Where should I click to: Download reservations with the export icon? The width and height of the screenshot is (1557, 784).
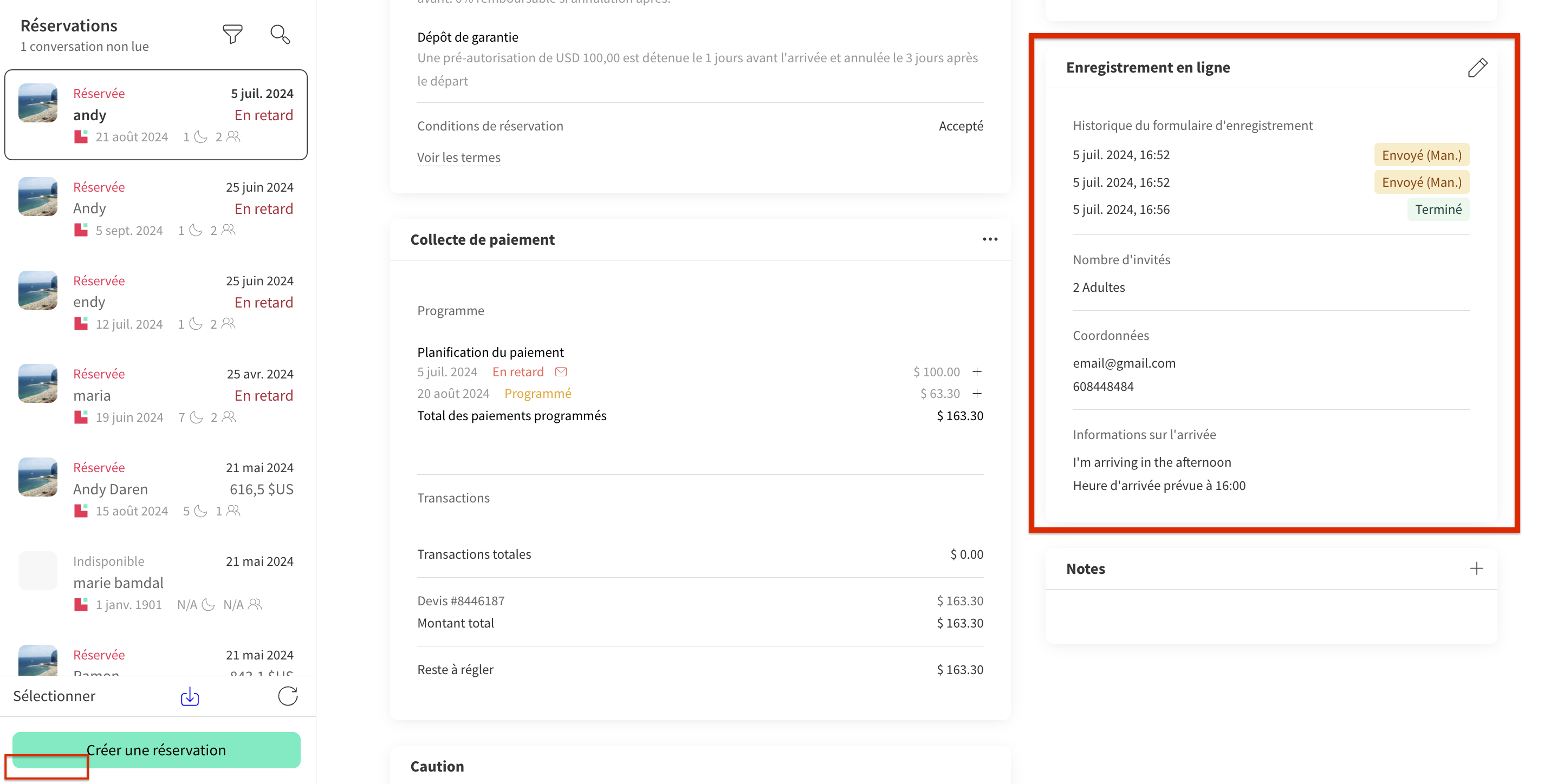190,696
